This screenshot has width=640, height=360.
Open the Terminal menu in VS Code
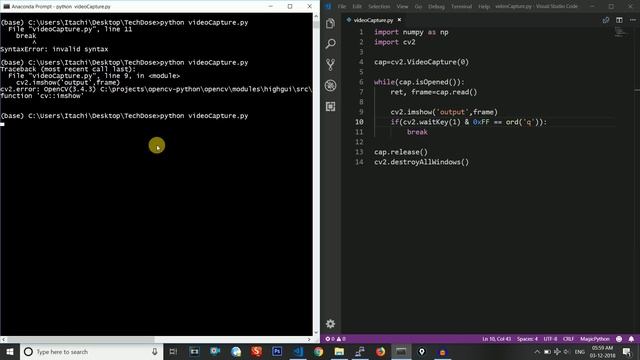[x=461, y=7]
